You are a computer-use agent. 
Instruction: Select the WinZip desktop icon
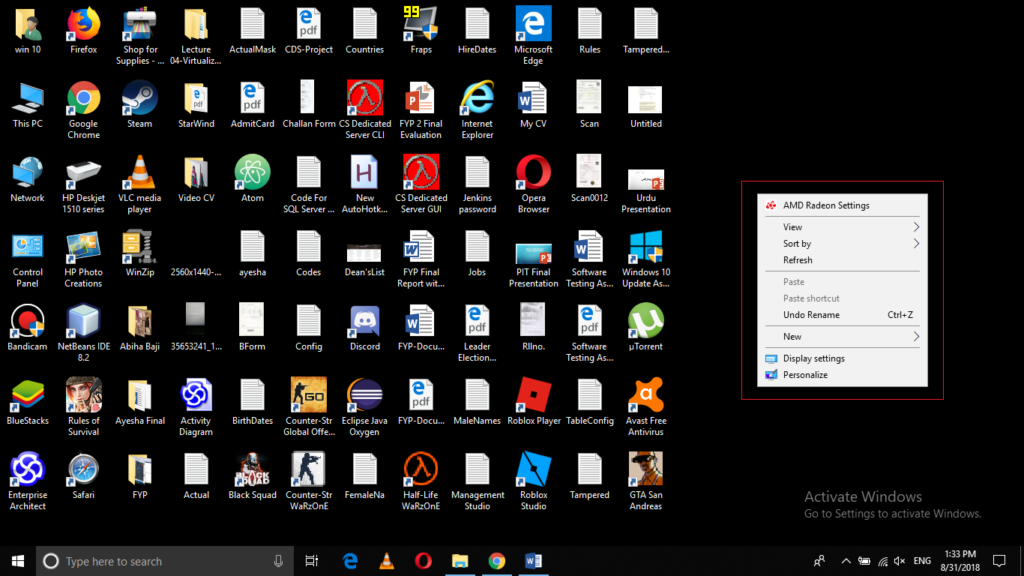(x=140, y=253)
